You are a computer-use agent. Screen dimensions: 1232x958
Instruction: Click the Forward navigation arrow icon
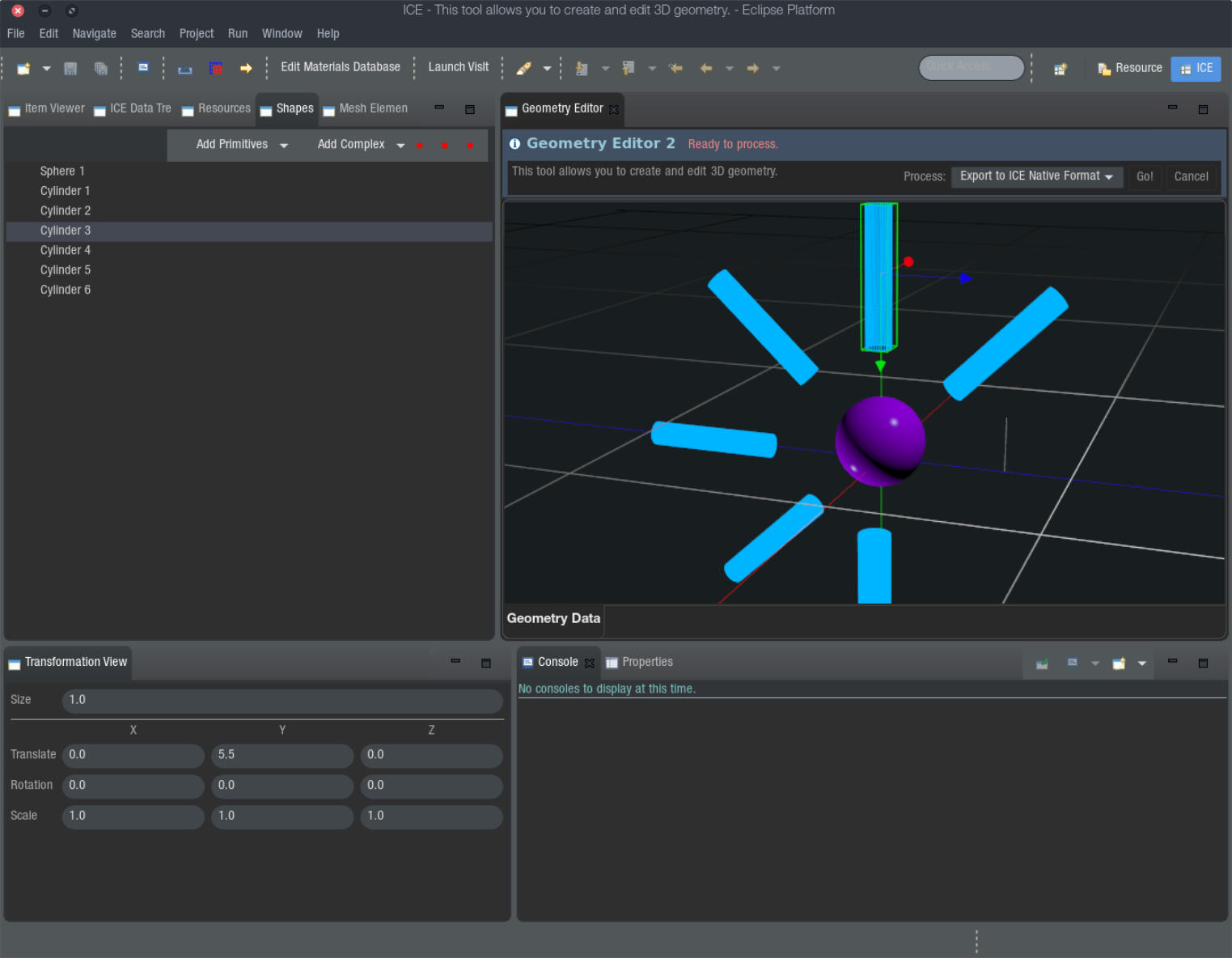[753, 69]
